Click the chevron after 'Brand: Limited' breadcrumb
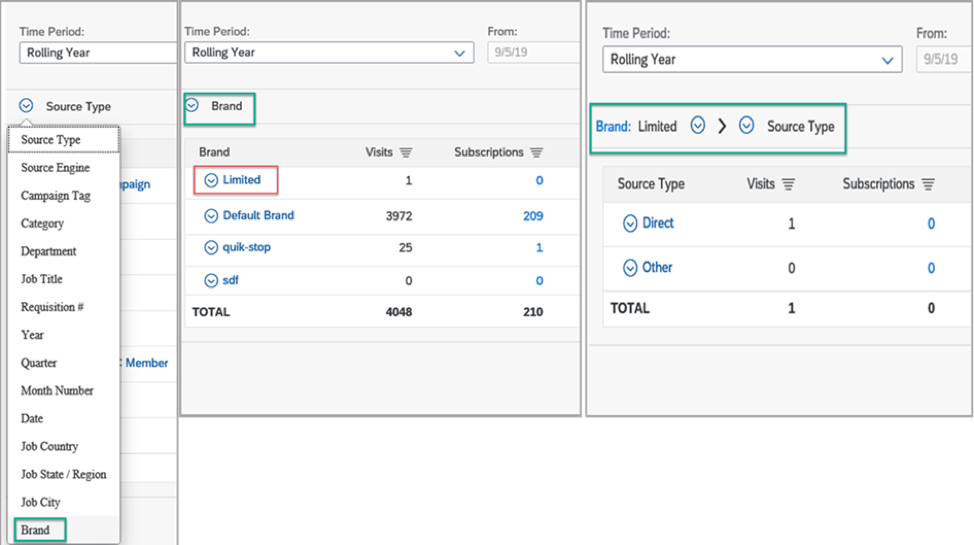Screen dimensions: 974x545 [698, 126]
